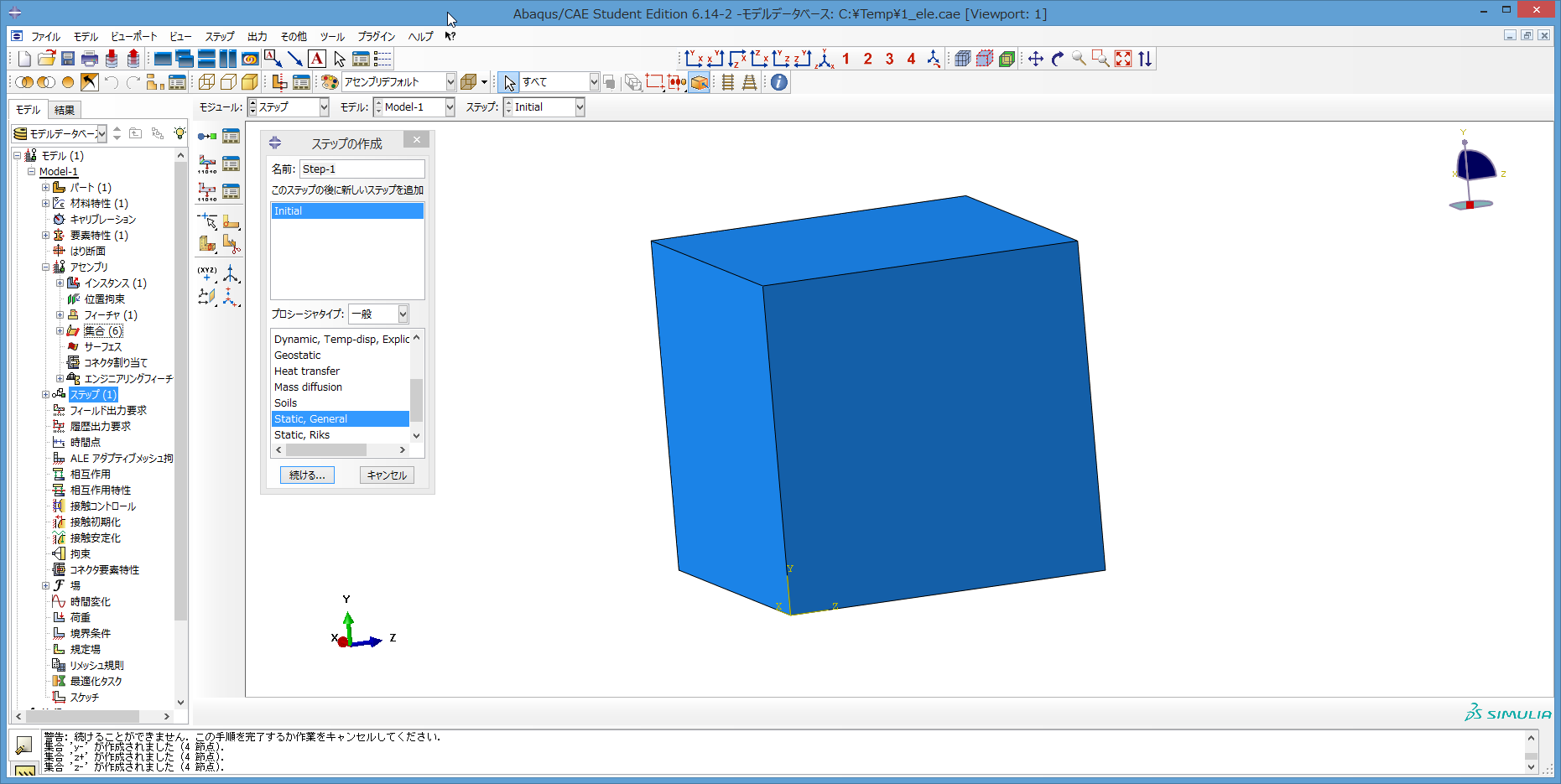Click the Query information (i) icon

779,82
